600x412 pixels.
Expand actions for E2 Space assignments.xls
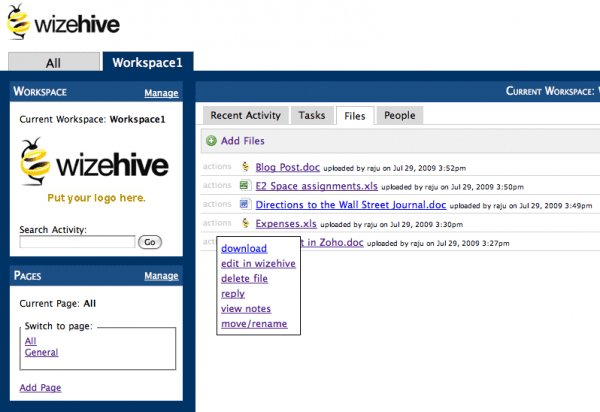coord(217,186)
